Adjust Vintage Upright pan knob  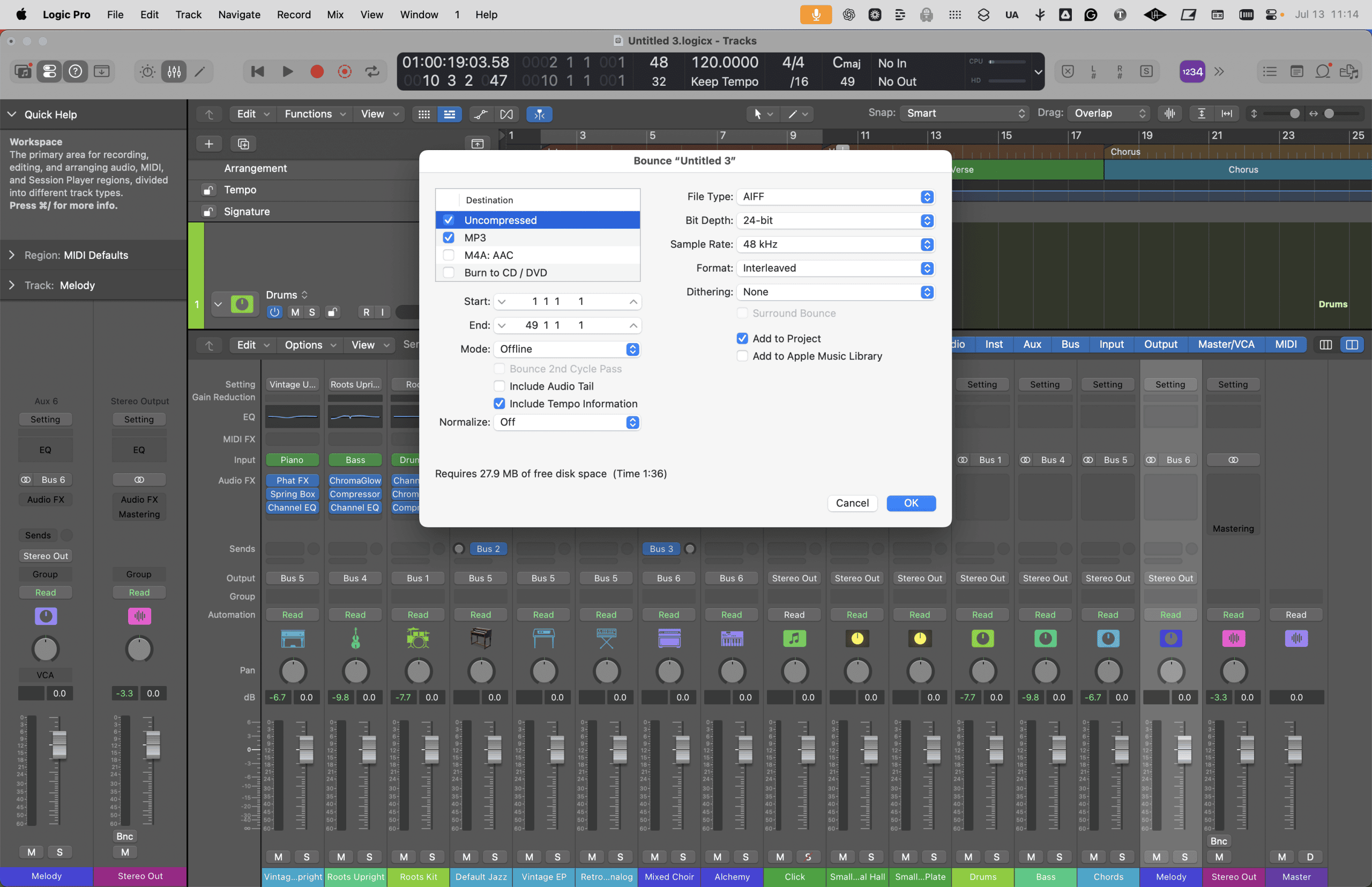293,671
